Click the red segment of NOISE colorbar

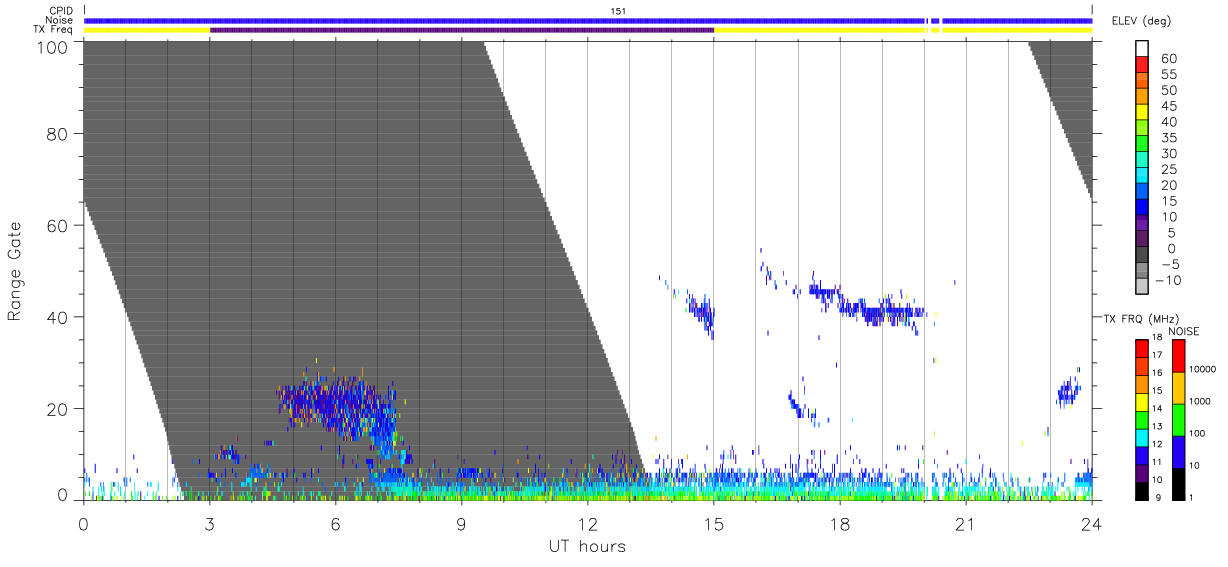pos(1179,355)
